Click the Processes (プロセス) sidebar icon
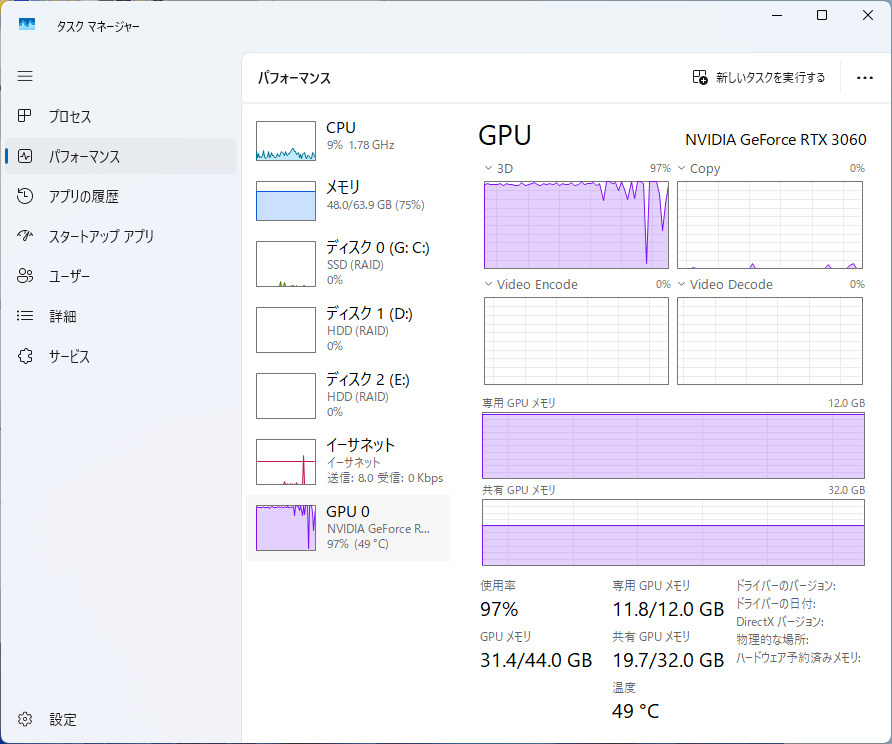Image resolution: width=892 pixels, height=744 pixels. (24, 116)
